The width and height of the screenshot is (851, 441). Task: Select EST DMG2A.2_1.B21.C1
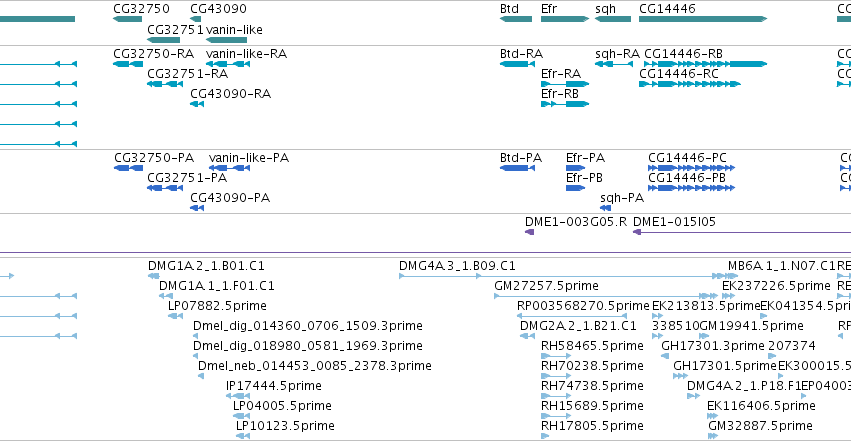528,336
